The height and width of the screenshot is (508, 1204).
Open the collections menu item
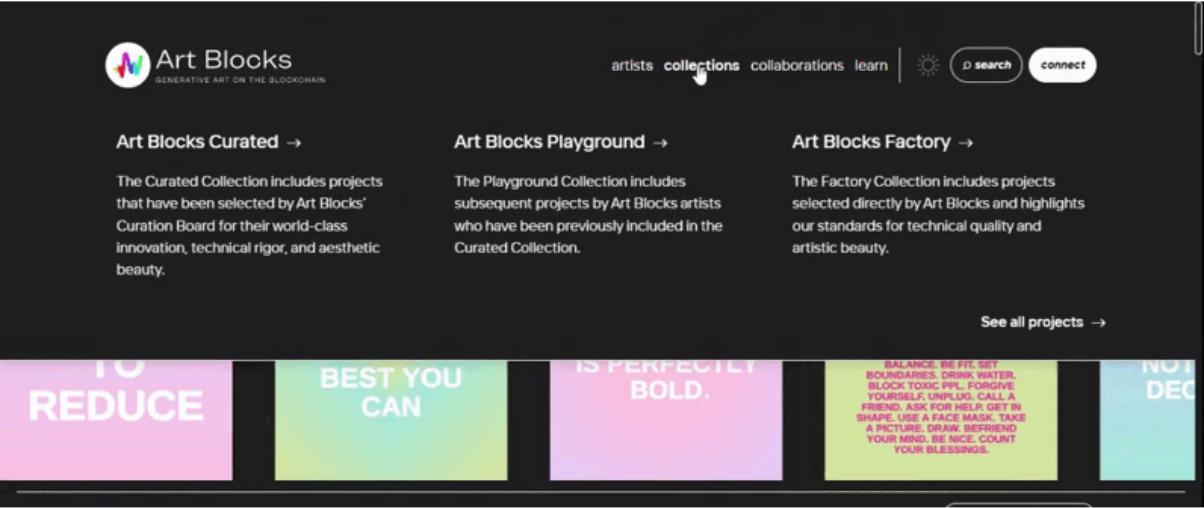702,65
